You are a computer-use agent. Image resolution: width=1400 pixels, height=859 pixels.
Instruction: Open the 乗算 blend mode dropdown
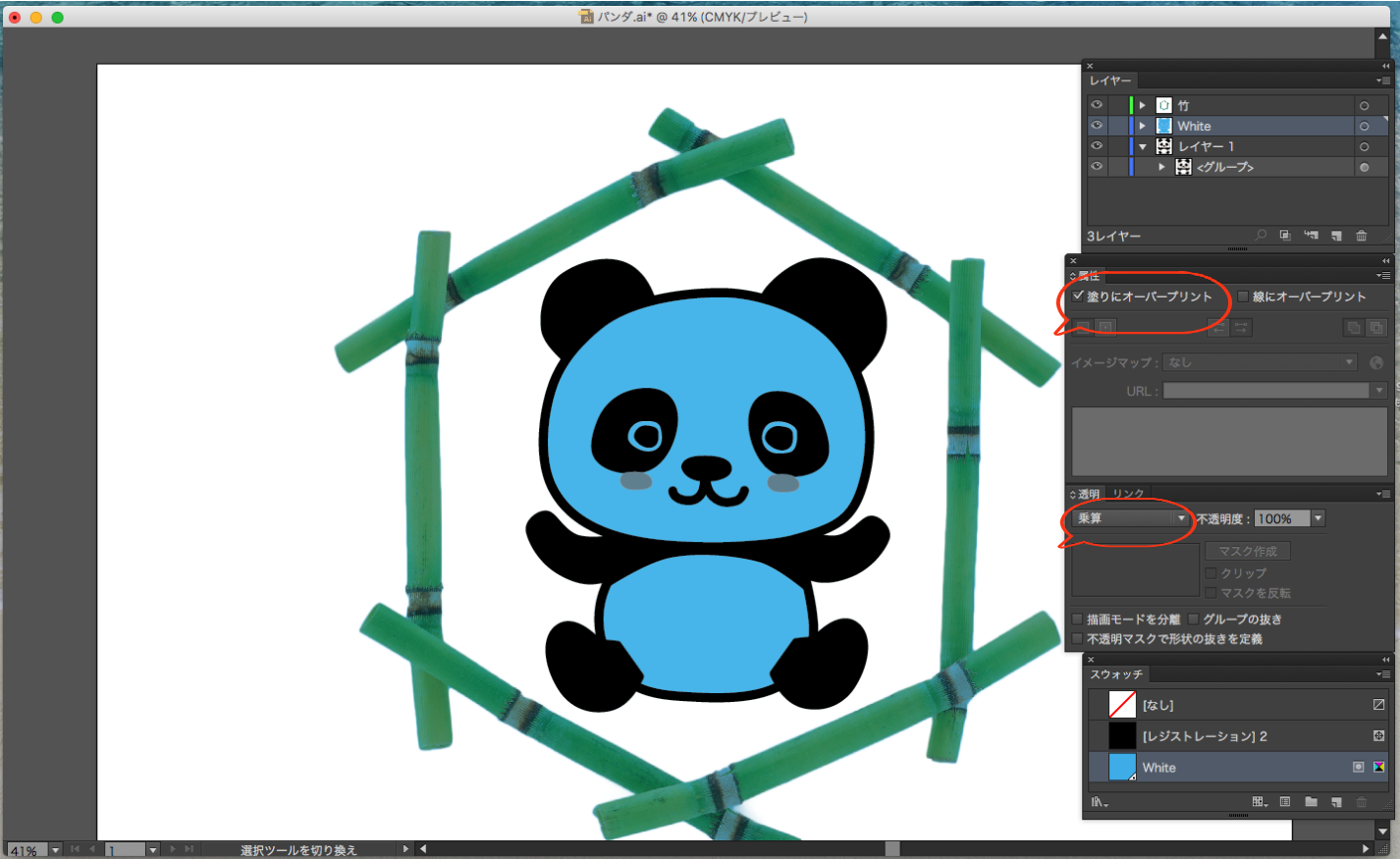coord(1131,518)
